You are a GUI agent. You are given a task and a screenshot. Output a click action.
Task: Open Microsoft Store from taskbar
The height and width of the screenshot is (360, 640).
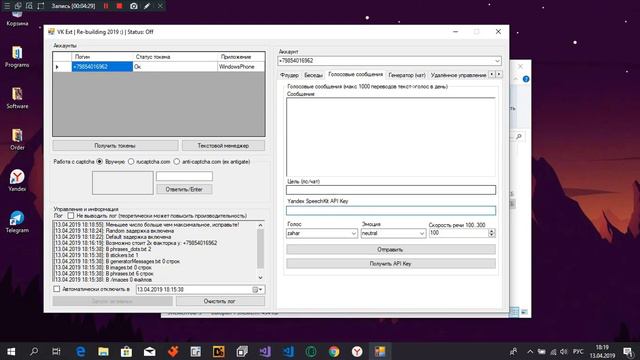click(x=127, y=351)
